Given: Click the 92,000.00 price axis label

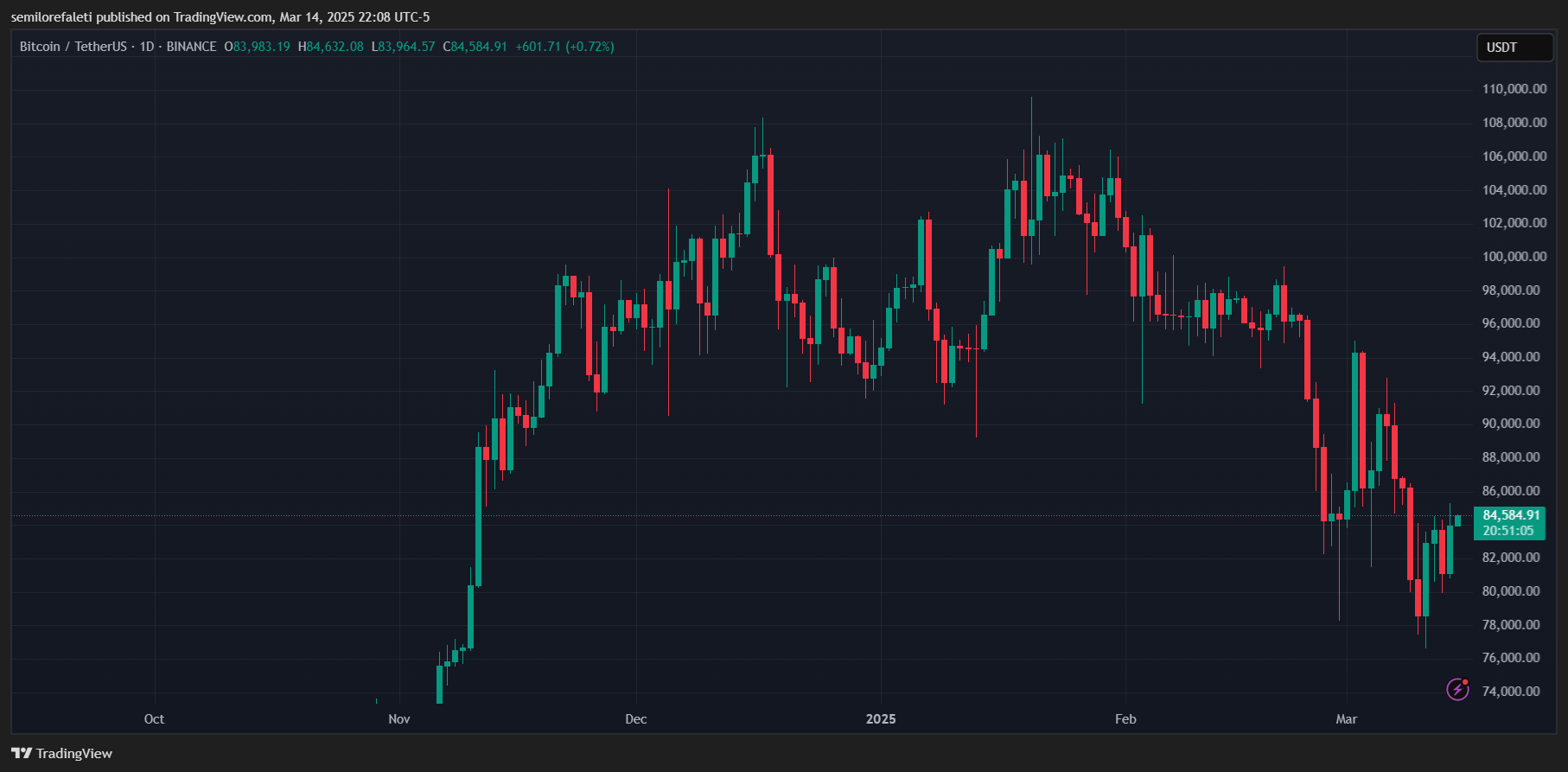Looking at the screenshot, I should click(x=1511, y=391).
